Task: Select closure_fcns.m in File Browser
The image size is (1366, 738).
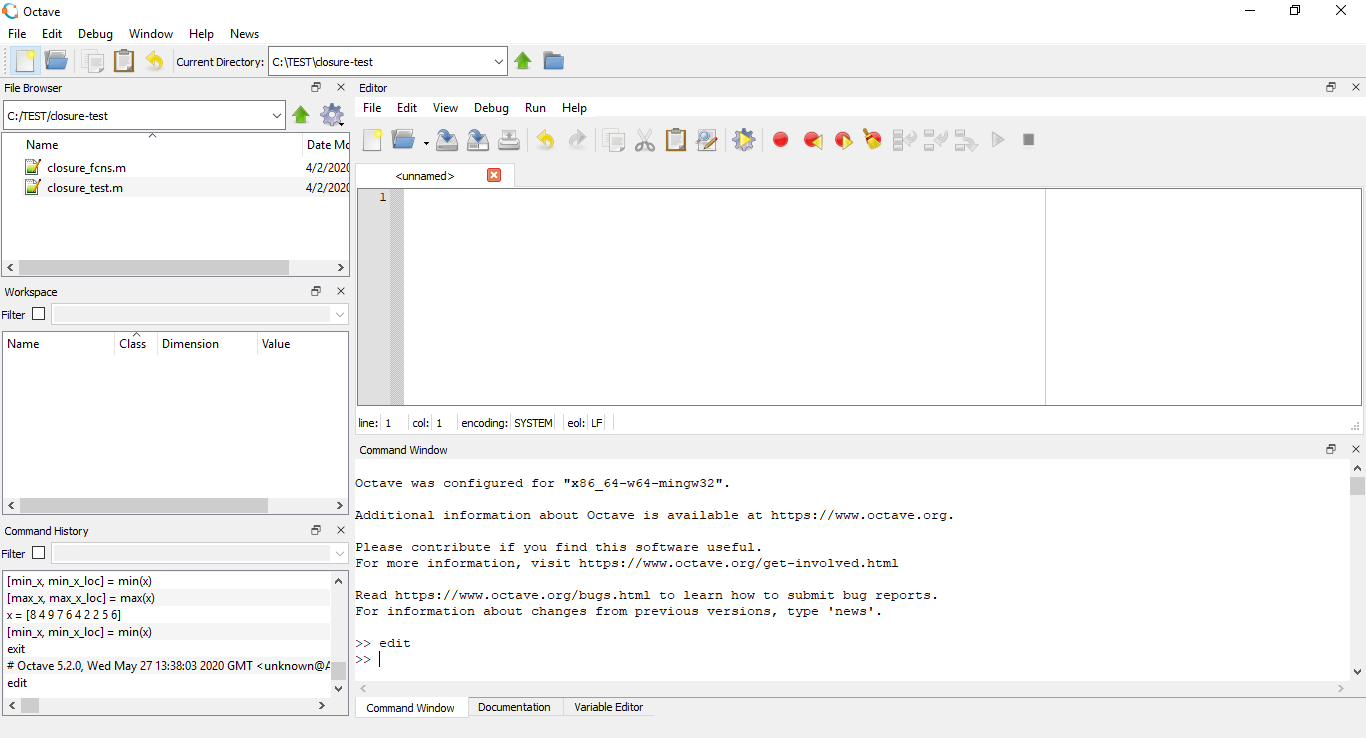Action: (x=86, y=168)
